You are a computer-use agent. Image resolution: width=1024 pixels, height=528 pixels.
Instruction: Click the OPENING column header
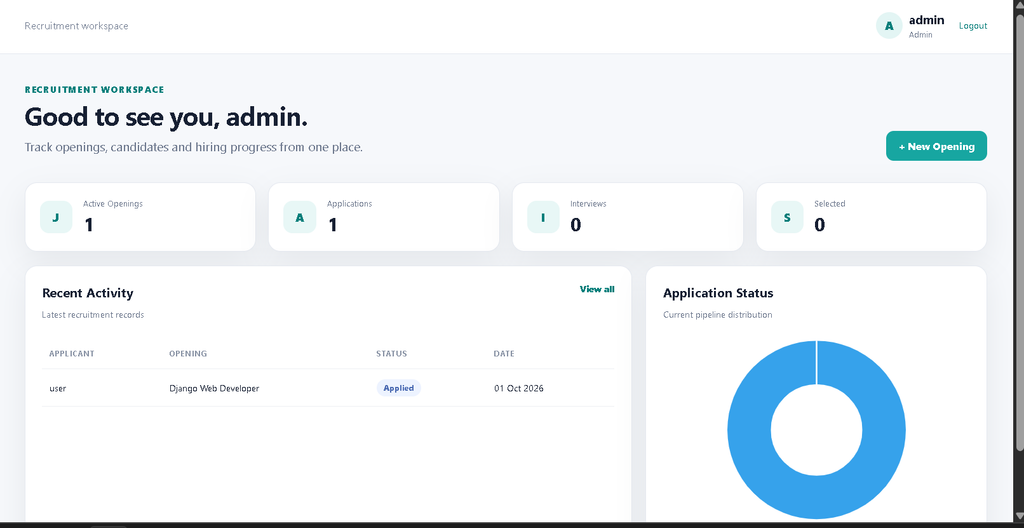pos(188,354)
